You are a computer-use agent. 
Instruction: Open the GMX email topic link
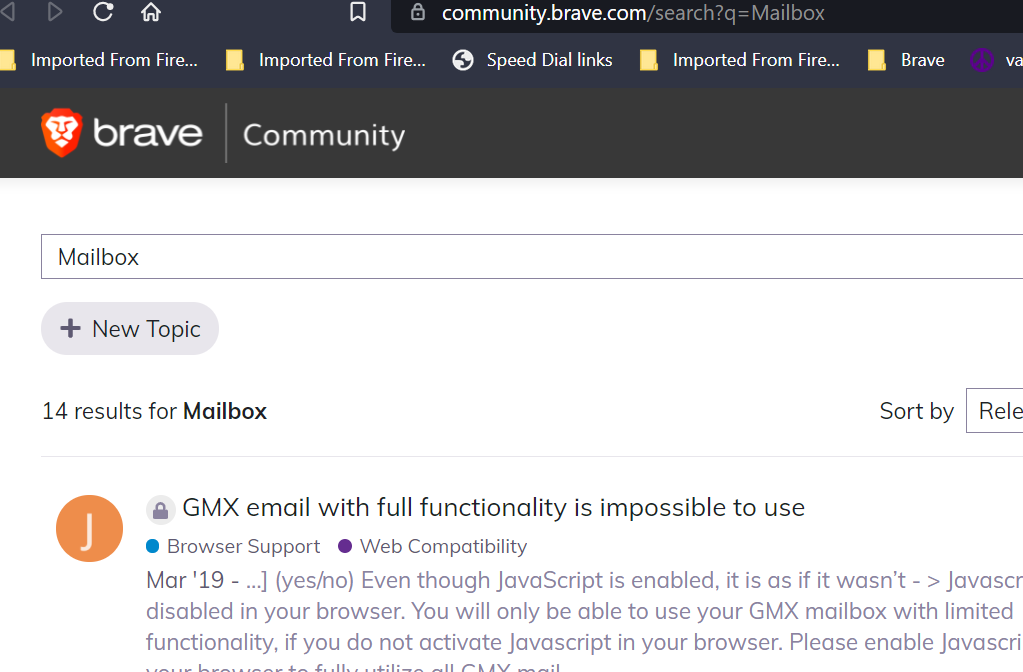493,508
